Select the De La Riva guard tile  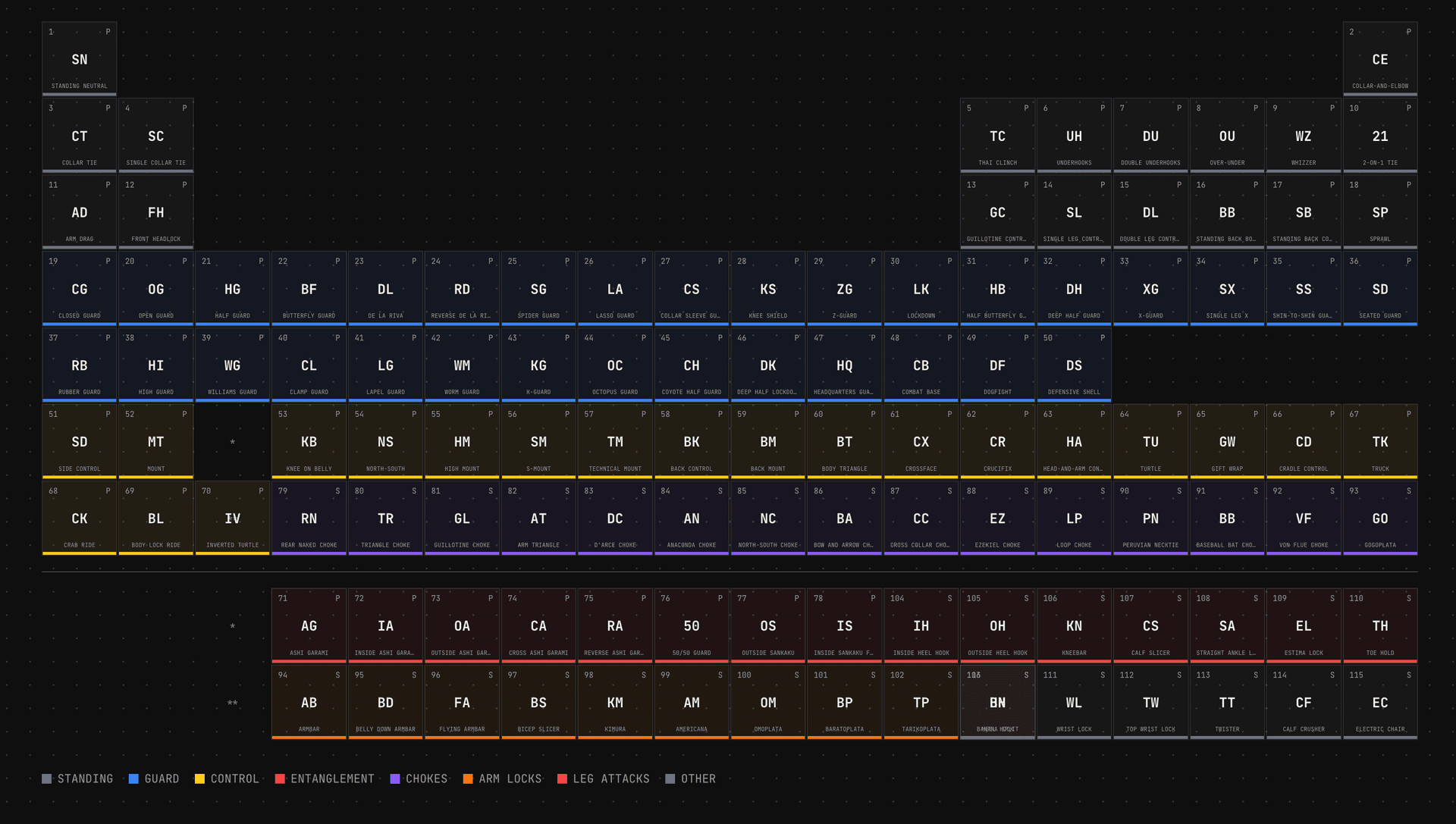(385, 289)
